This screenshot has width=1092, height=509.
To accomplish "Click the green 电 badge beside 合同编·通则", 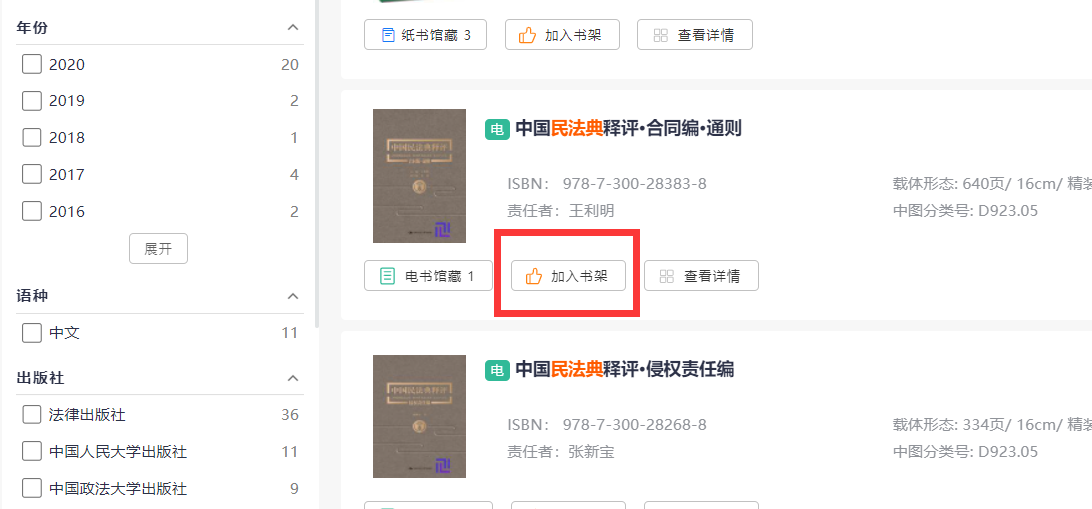I will (x=497, y=129).
